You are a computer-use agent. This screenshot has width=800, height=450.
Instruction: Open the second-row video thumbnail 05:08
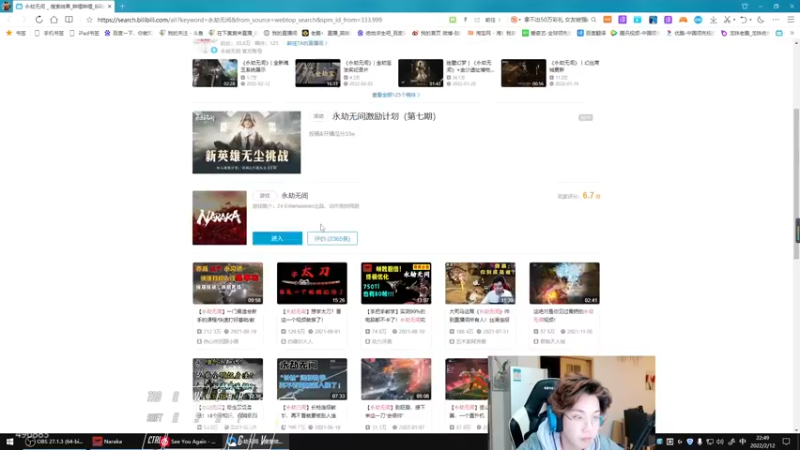tap(396, 379)
